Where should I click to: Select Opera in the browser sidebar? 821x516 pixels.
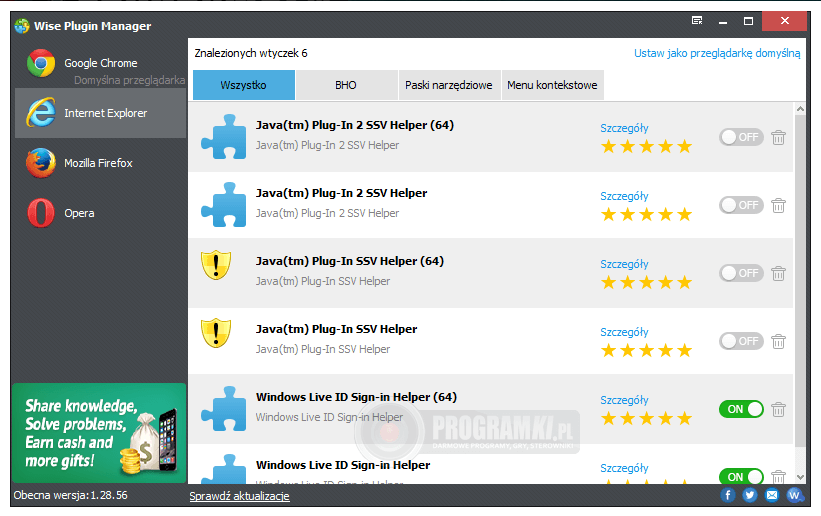click(100, 213)
